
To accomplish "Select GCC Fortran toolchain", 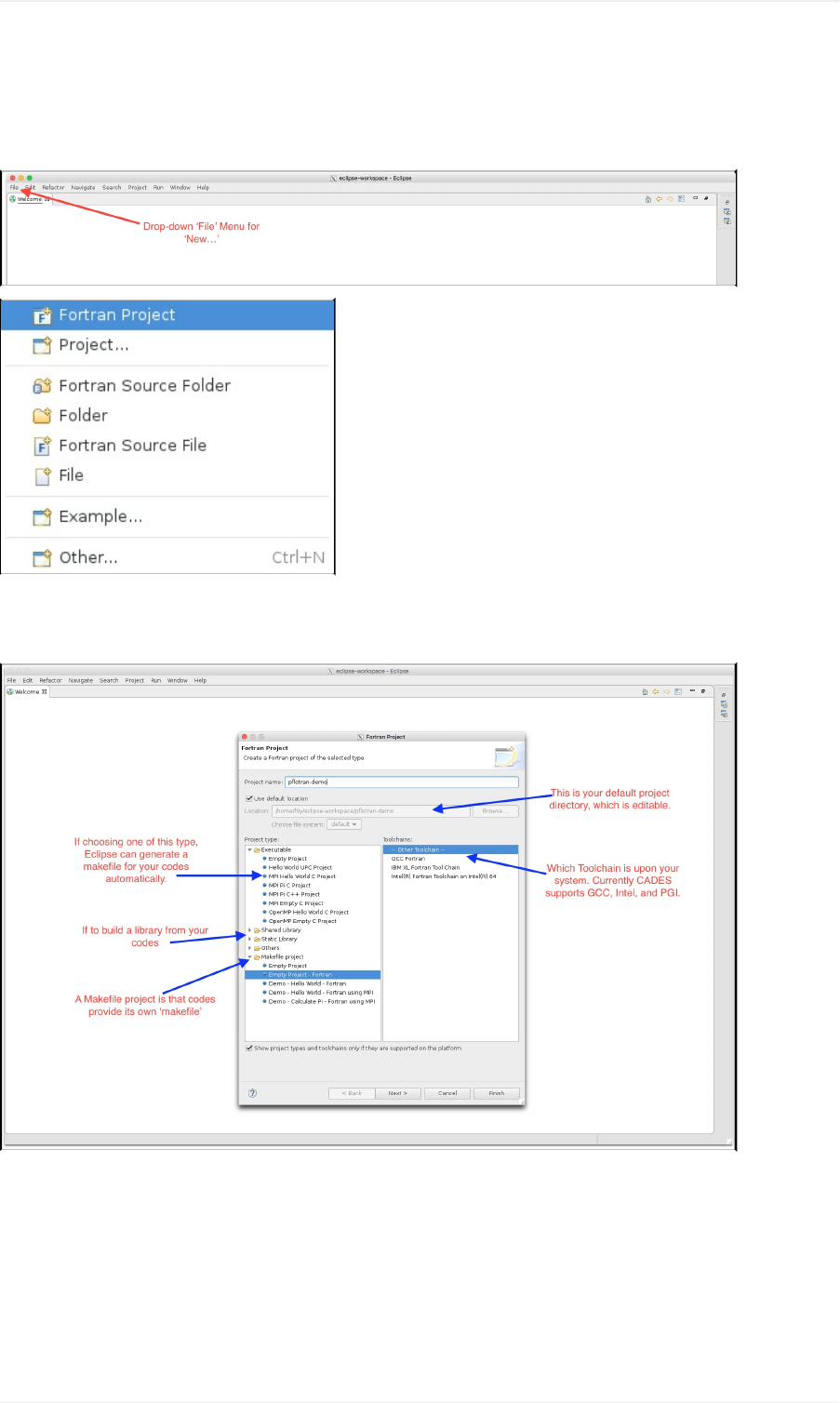I will tap(408, 859).
